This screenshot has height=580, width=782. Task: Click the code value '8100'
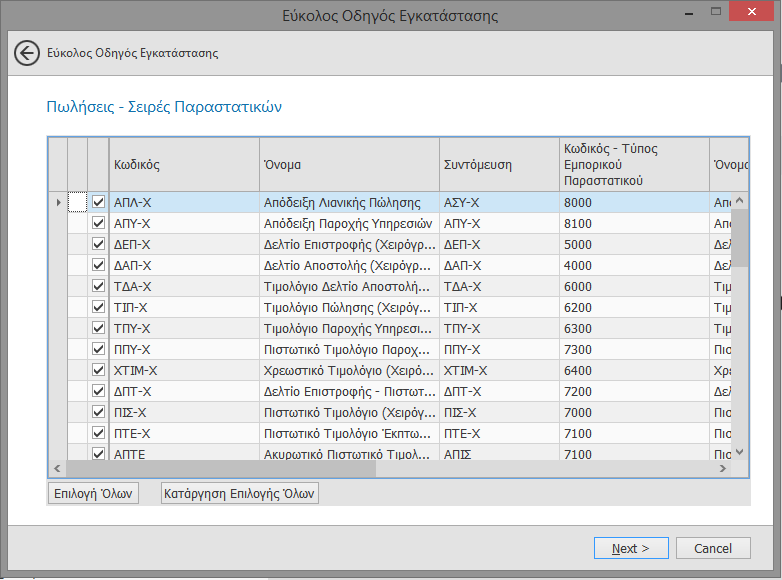(634, 223)
